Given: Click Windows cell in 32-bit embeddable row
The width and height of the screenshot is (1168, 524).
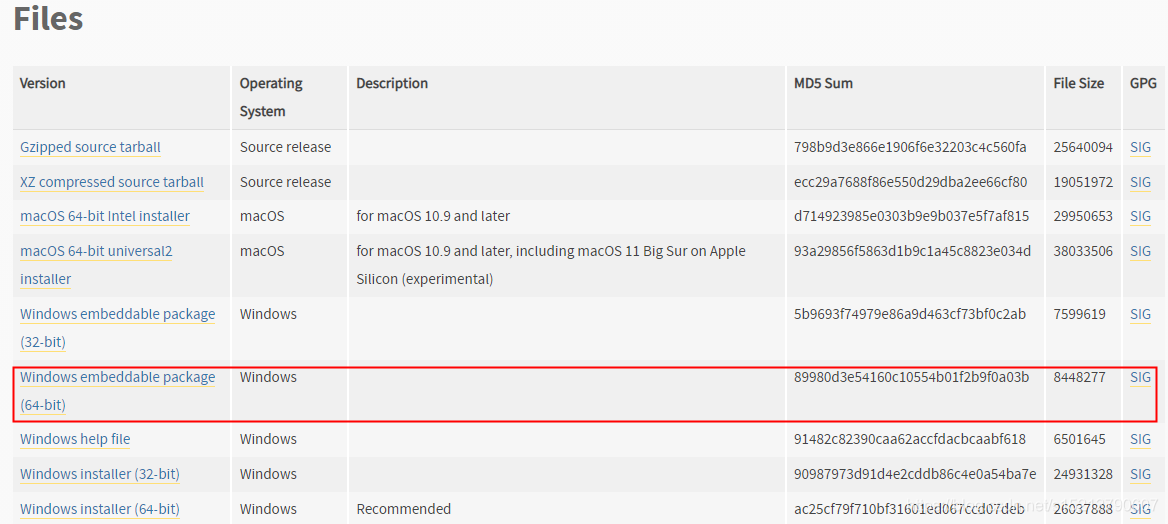Looking at the screenshot, I should pyautogui.click(x=268, y=315).
